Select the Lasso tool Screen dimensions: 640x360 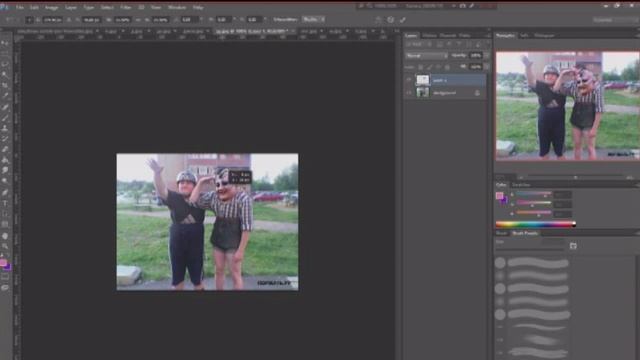tap(5, 64)
